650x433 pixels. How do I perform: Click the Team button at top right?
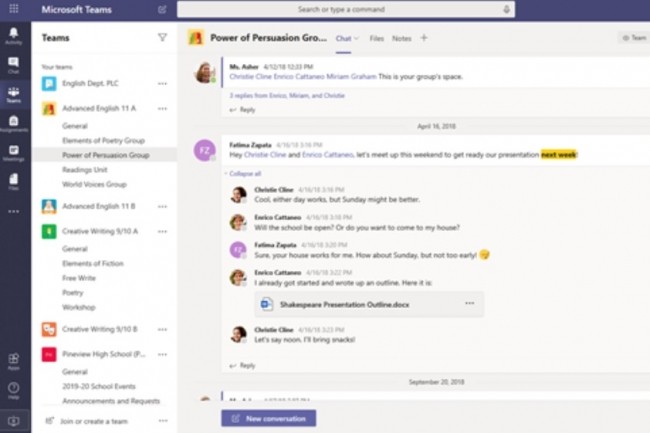tap(634, 38)
